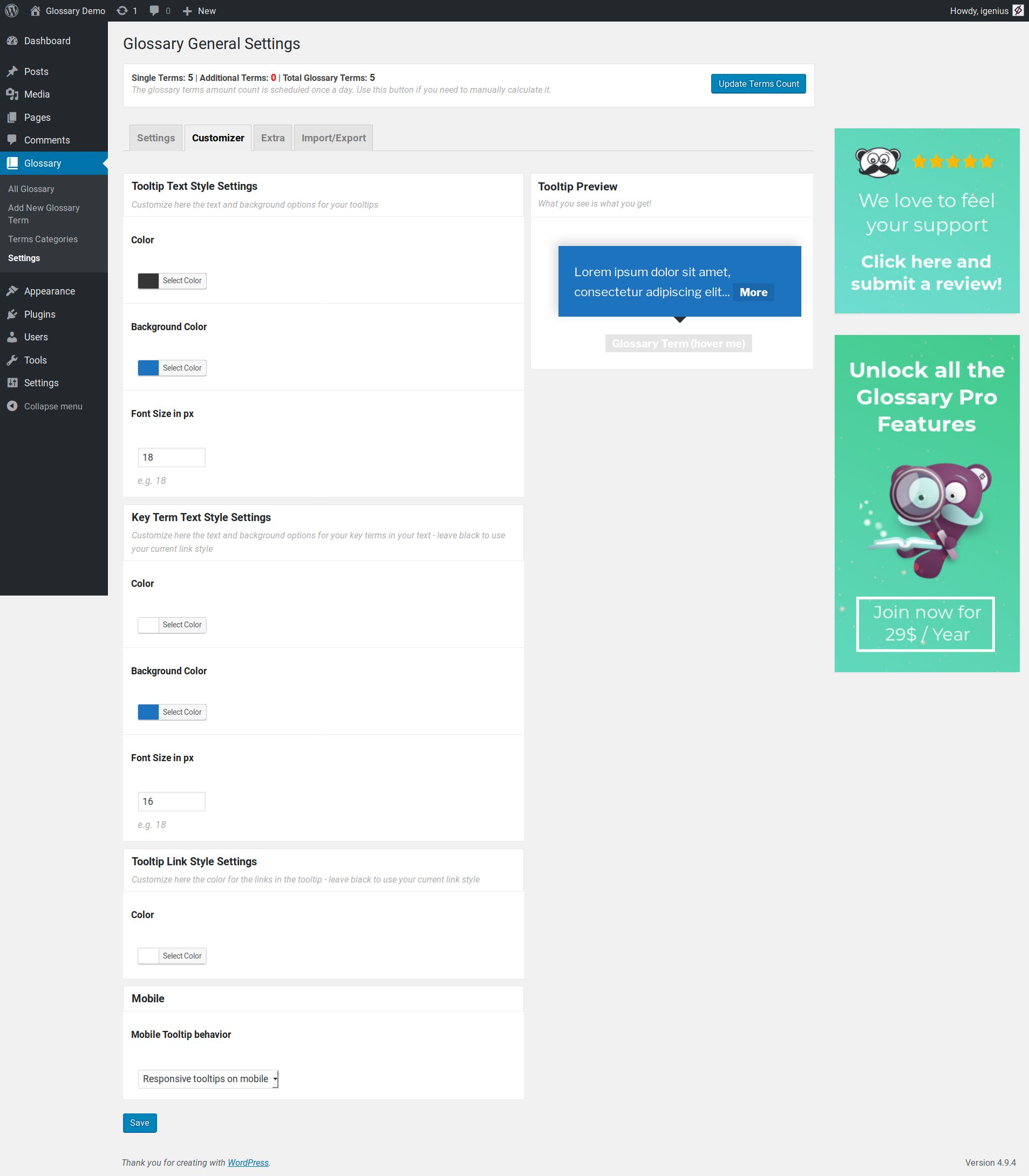Click the Update Terms Count button
This screenshot has width=1029, height=1176.
758,84
